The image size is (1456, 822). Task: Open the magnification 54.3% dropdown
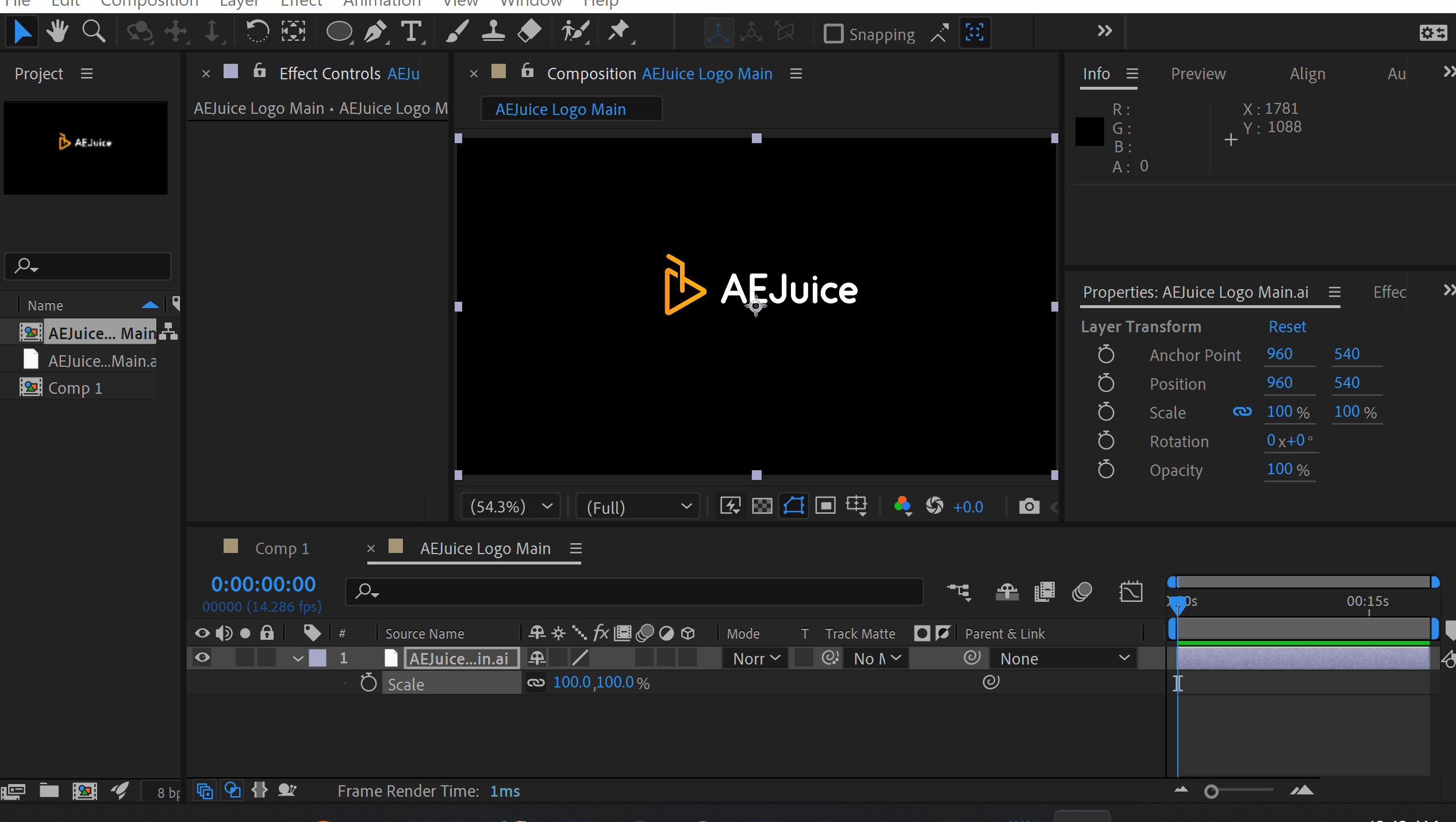coord(510,506)
